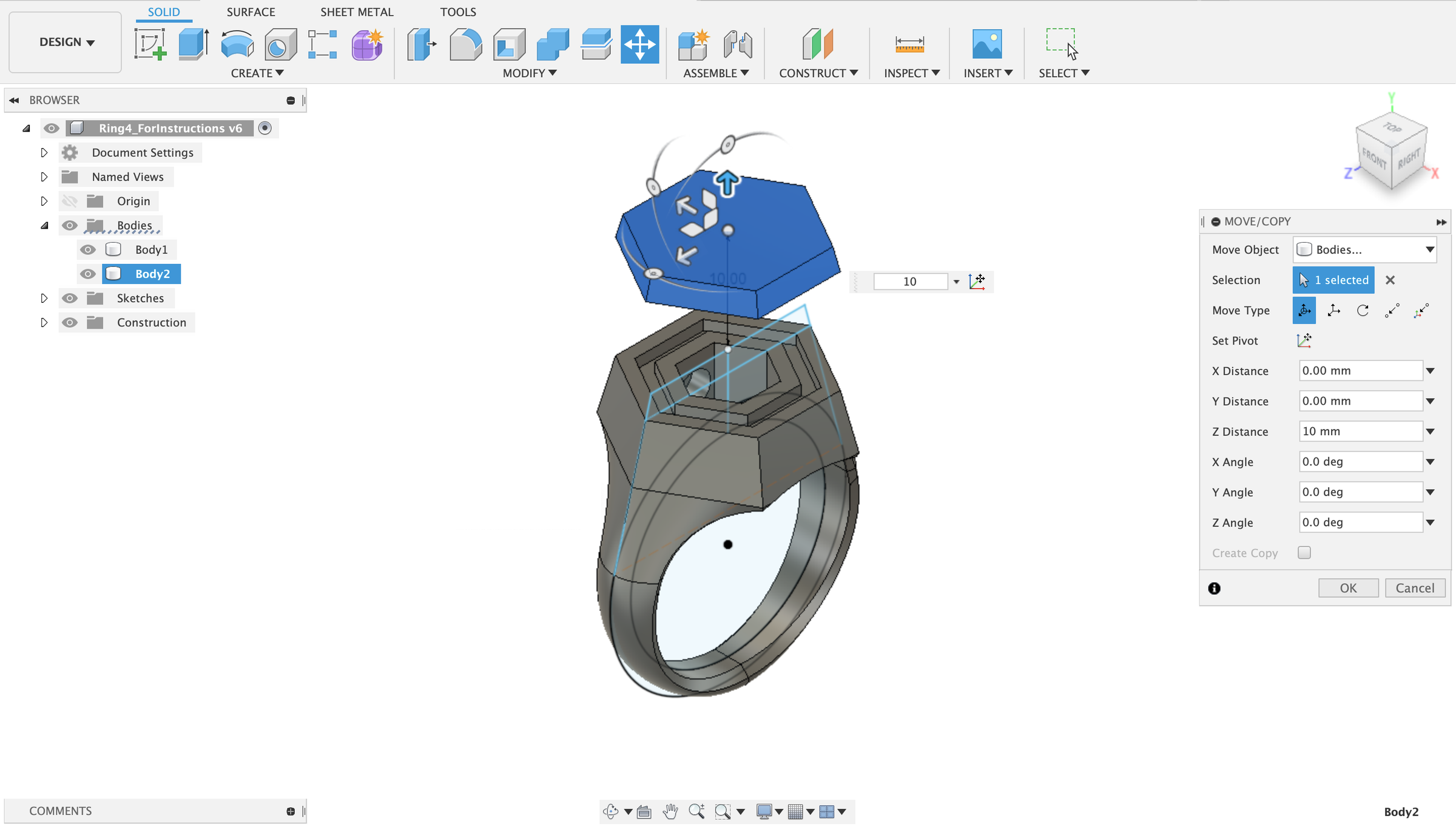The height and width of the screenshot is (827, 1456).
Task: Click the Set Pivot icon in Move/Copy
Action: 1304,340
